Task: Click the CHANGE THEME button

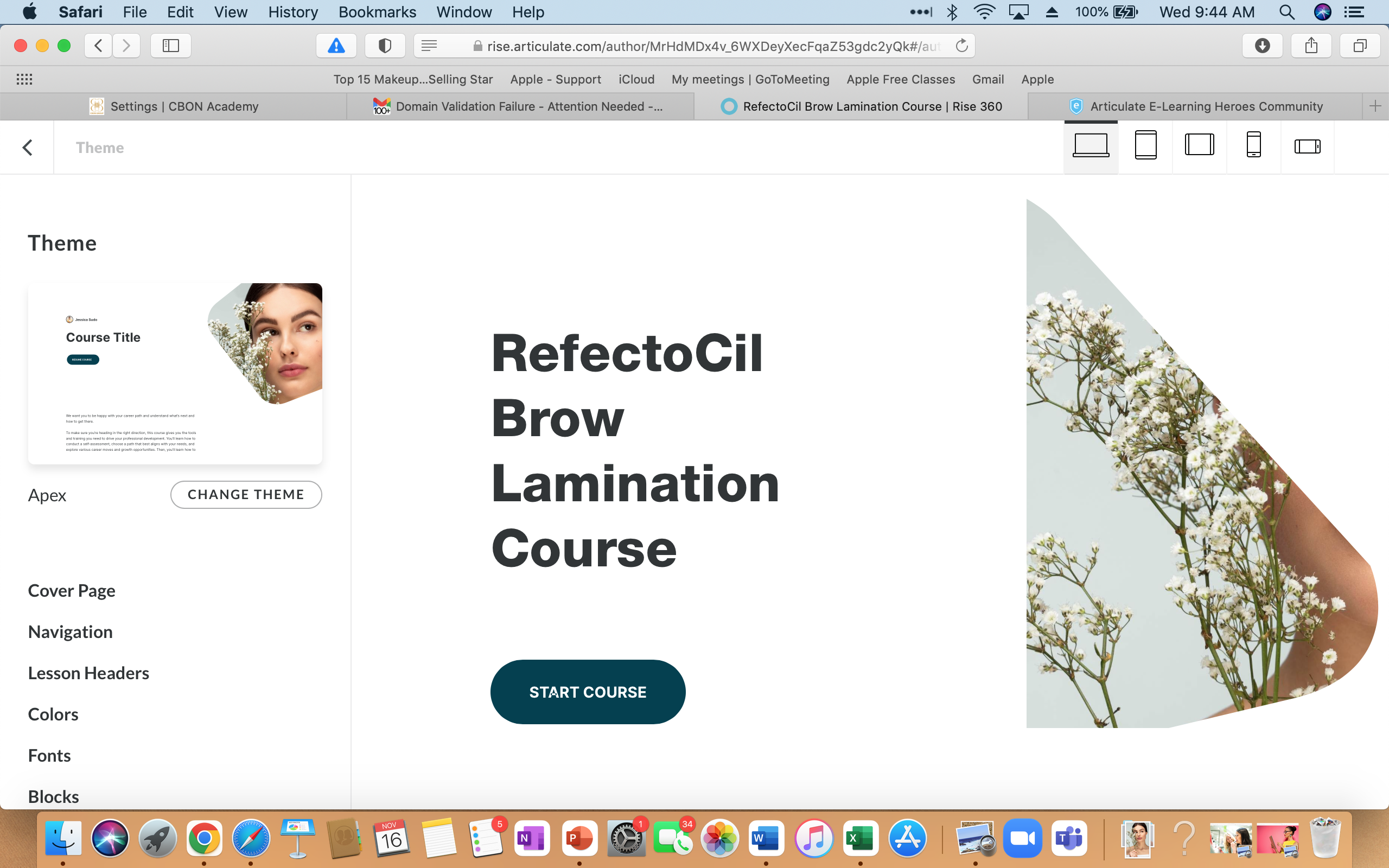Action: coord(246,495)
